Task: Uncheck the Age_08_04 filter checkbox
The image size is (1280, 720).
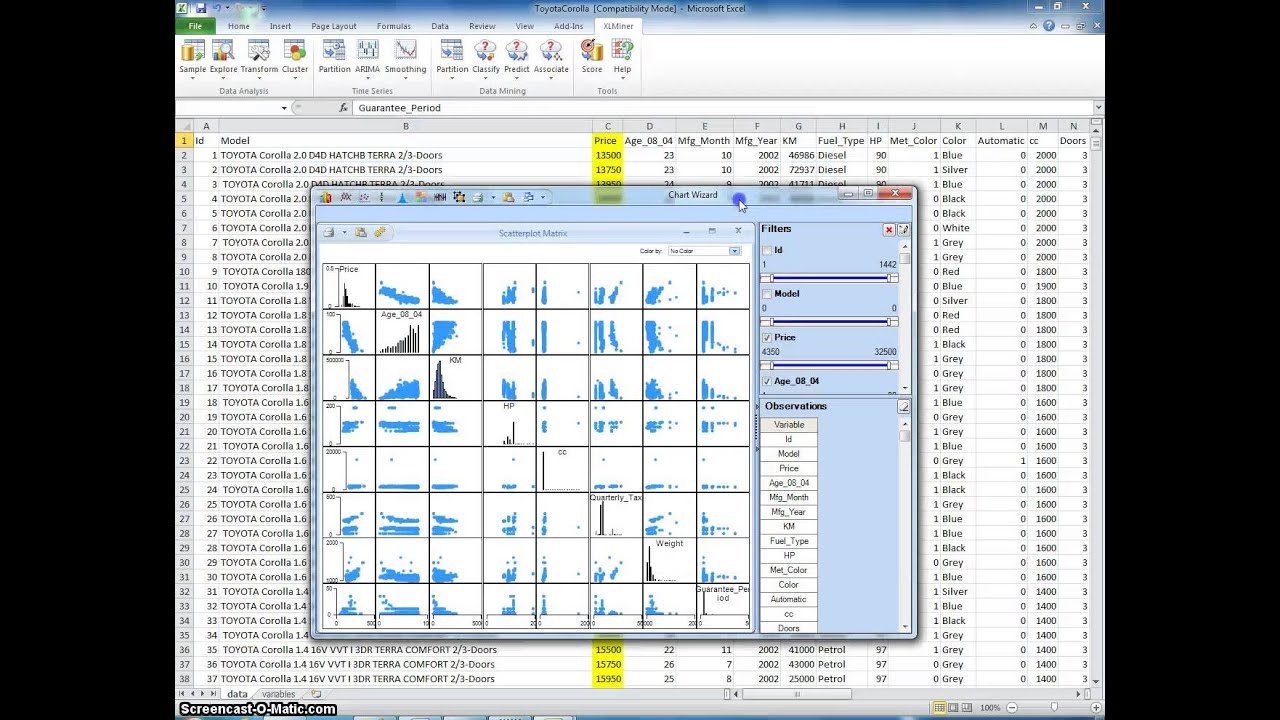Action: (x=767, y=381)
